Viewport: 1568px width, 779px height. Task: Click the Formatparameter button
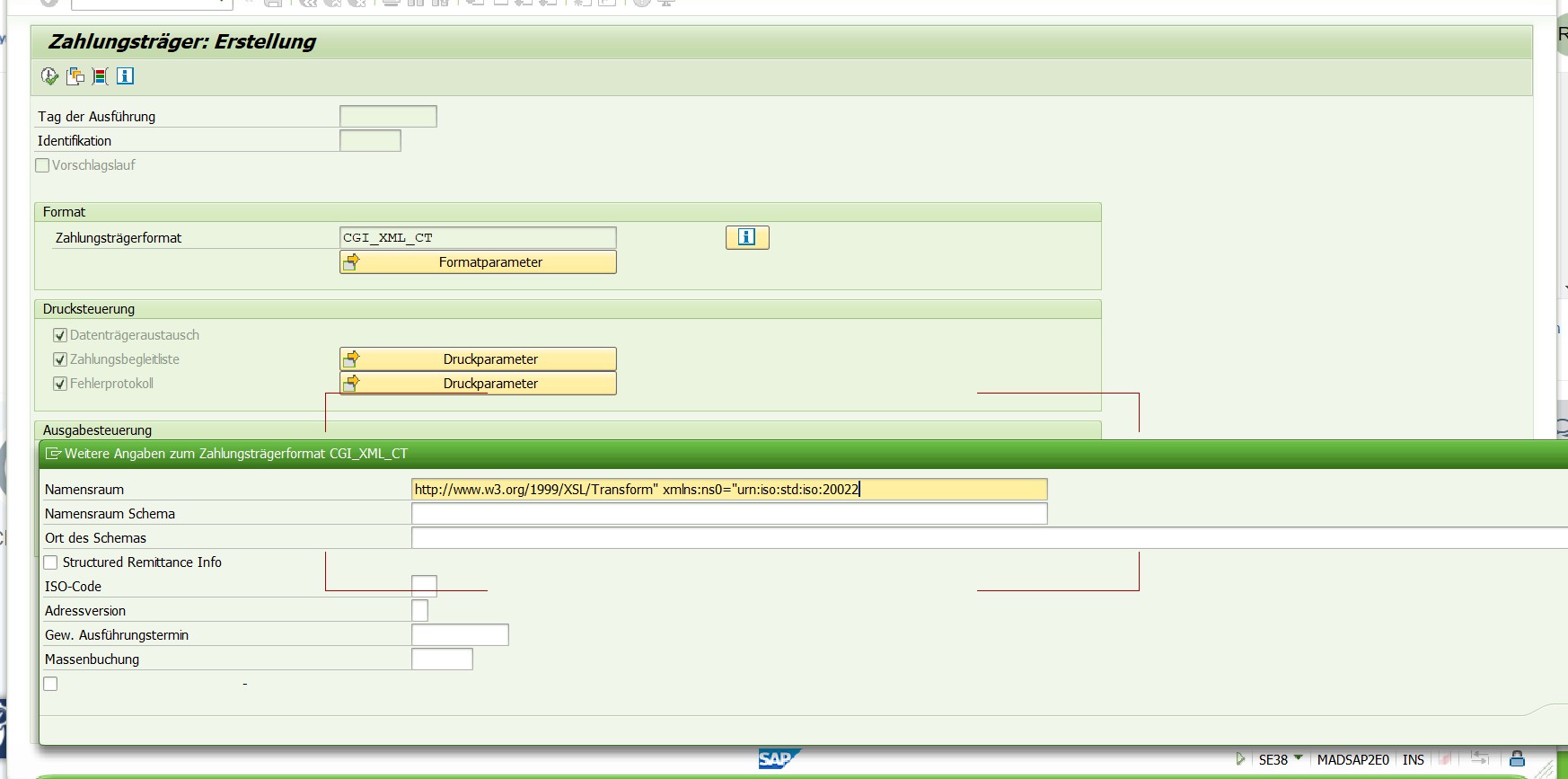coord(478,262)
